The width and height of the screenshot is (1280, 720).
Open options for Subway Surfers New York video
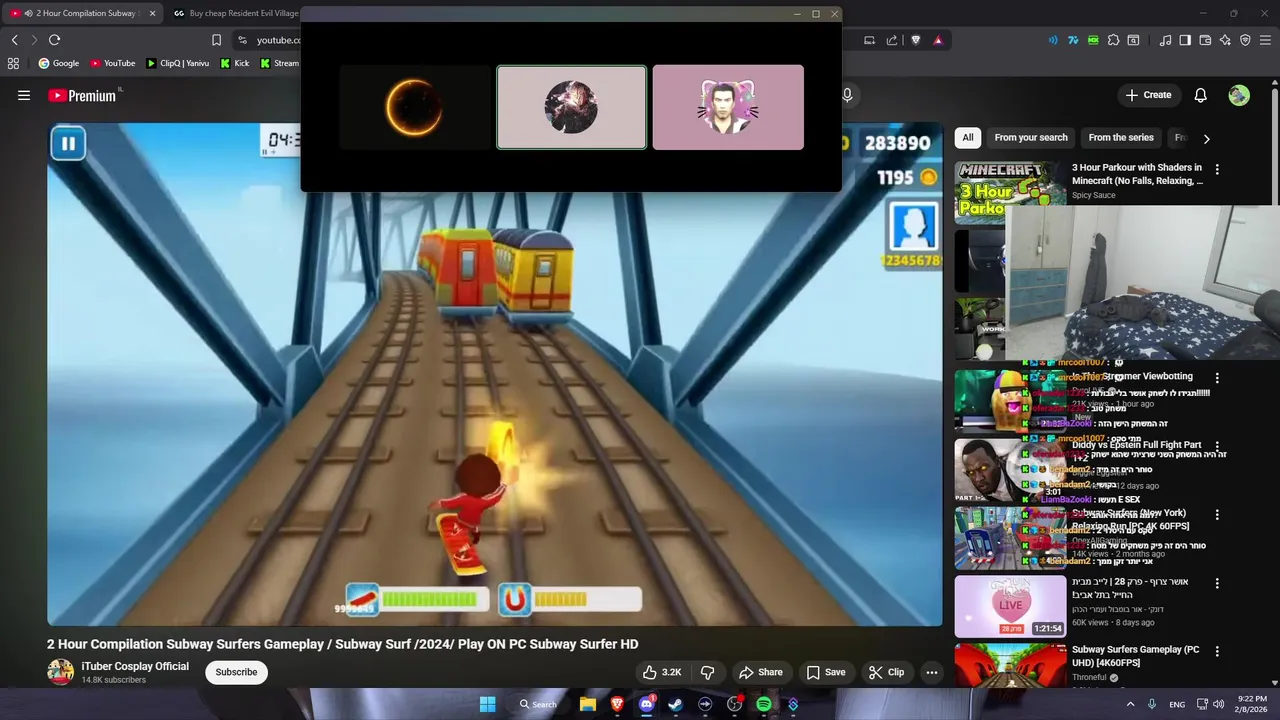click(x=1217, y=515)
